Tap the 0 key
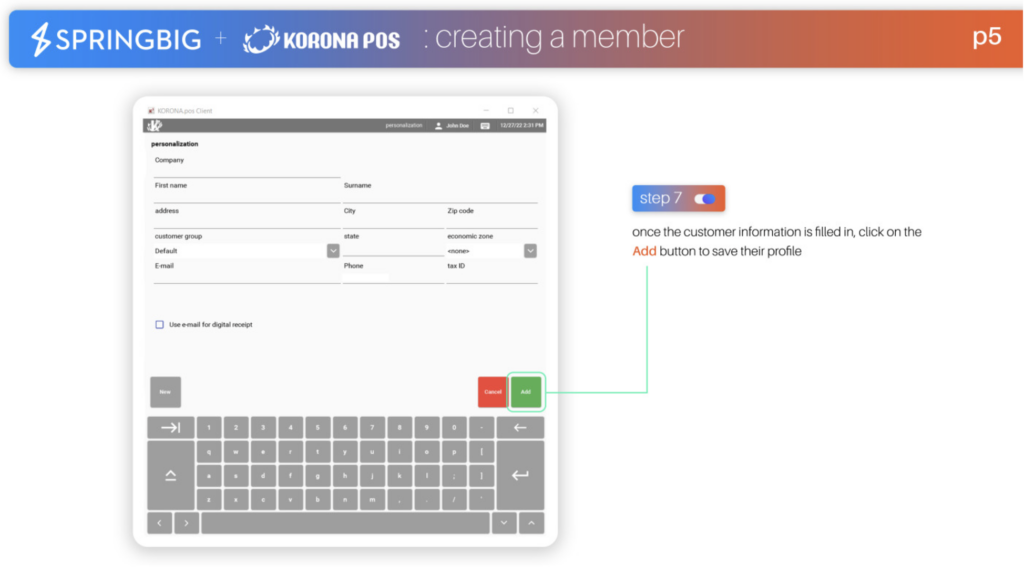The image size is (1024, 575). coord(454,427)
